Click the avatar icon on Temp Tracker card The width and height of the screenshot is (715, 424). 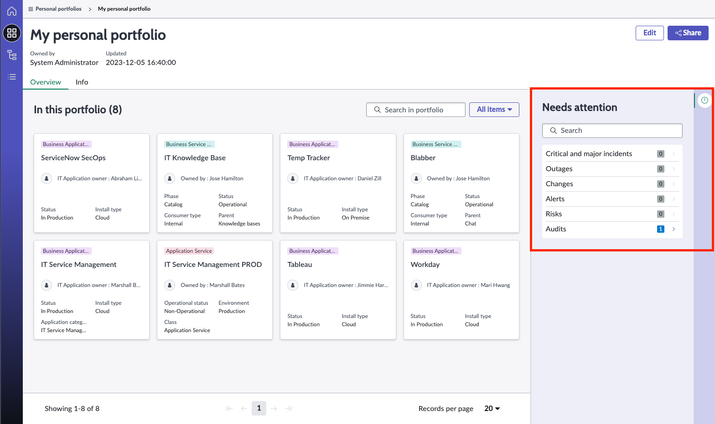click(293, 178)
